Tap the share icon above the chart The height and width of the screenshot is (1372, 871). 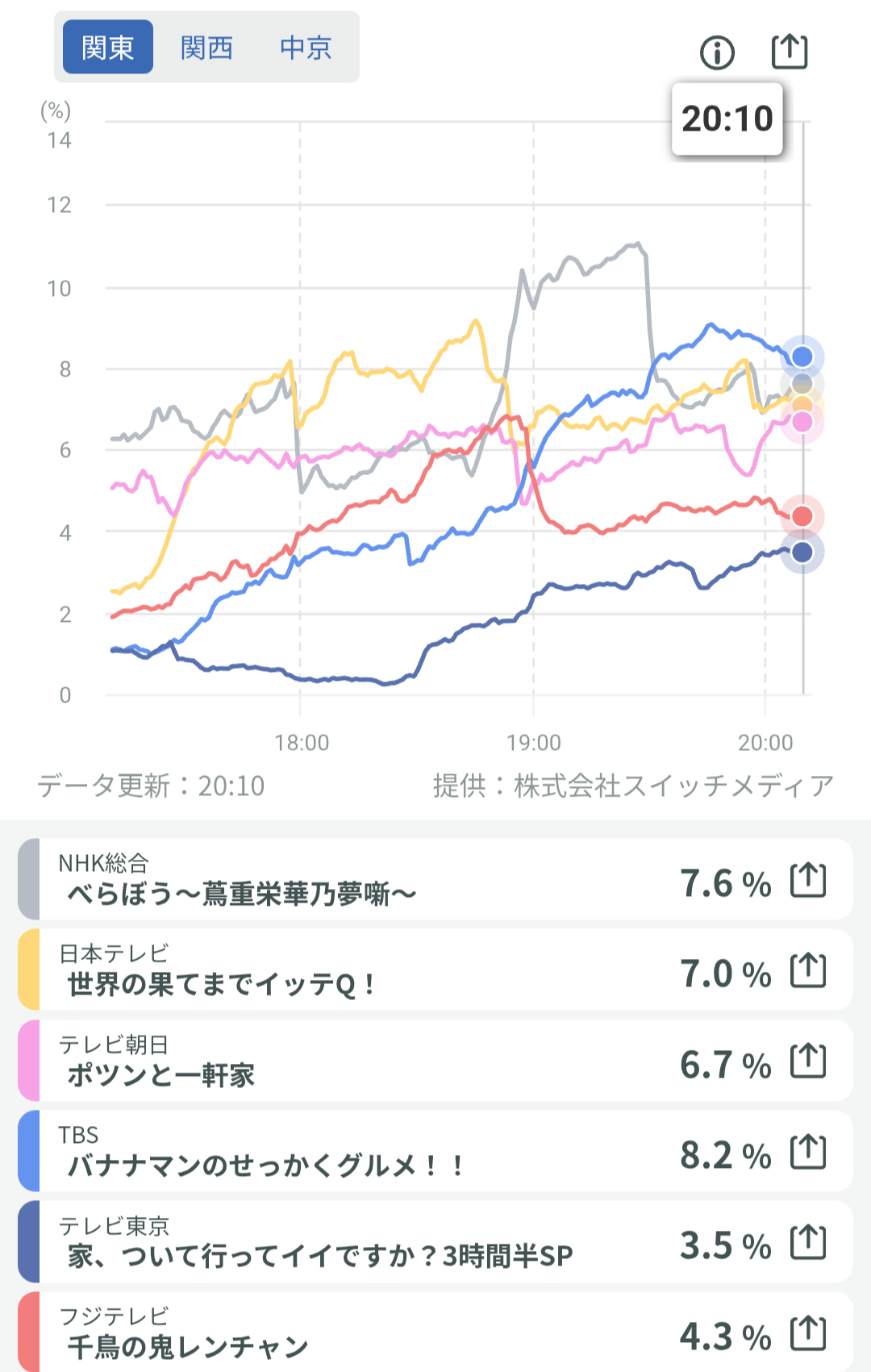(790, 52)
